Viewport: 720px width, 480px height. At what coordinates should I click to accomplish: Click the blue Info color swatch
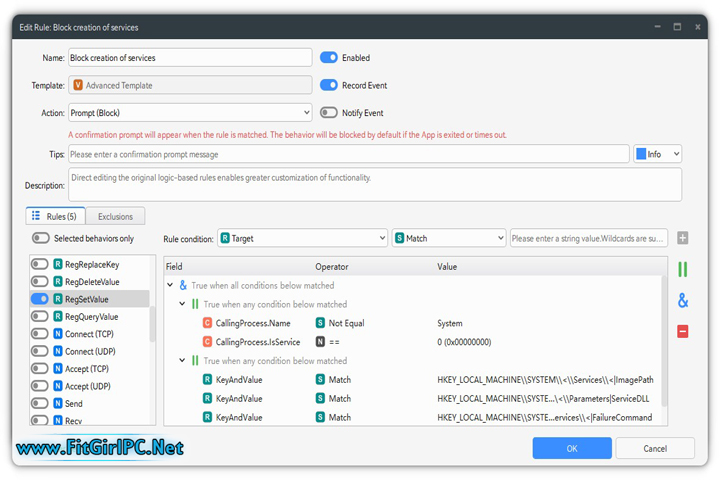[640, 154]
